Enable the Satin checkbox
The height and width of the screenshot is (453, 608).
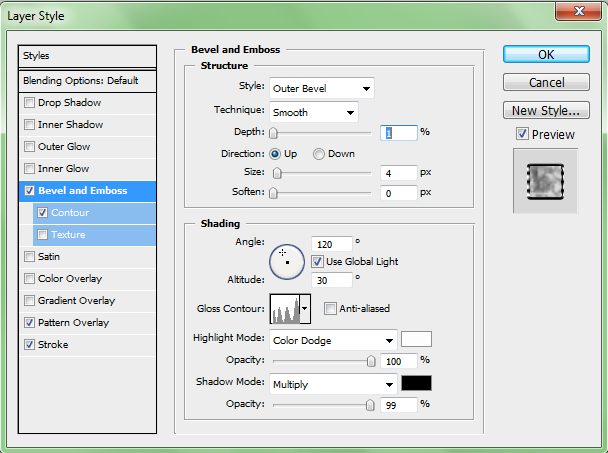29,257
